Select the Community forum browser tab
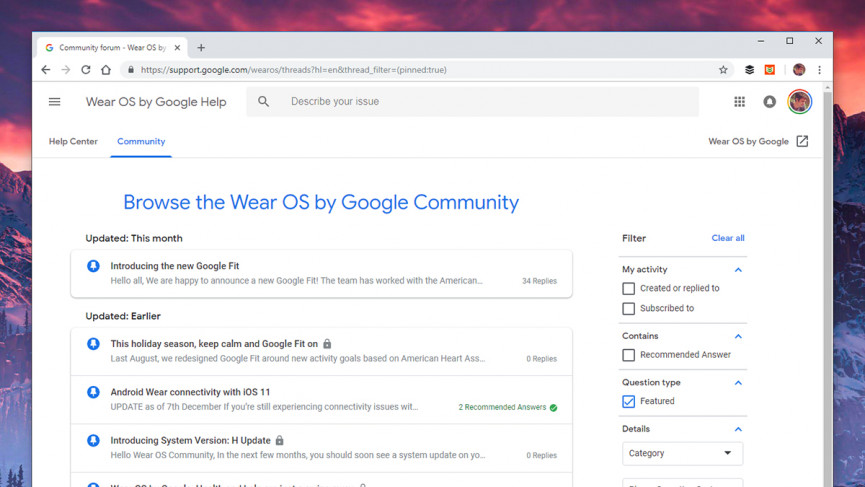 click(x=113, y=48)
